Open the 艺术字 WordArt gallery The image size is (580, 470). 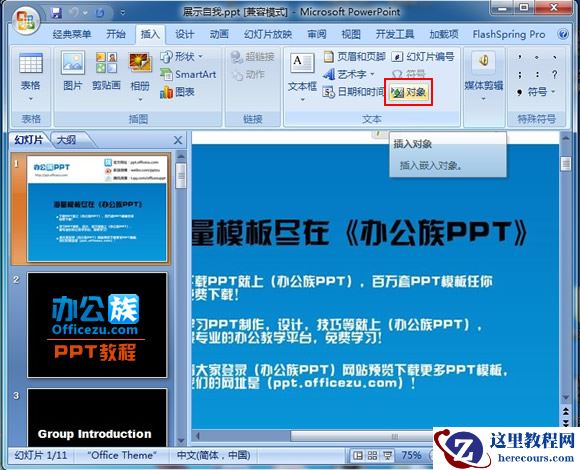[348, 74]
